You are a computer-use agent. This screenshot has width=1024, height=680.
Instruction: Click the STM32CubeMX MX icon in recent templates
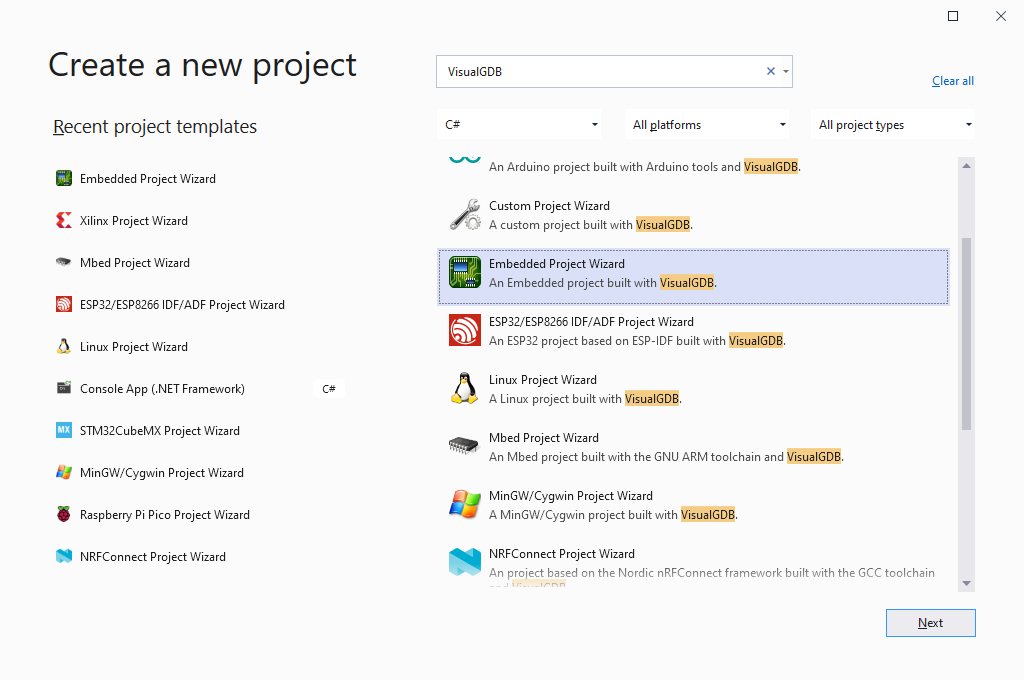tap(64, 431)
